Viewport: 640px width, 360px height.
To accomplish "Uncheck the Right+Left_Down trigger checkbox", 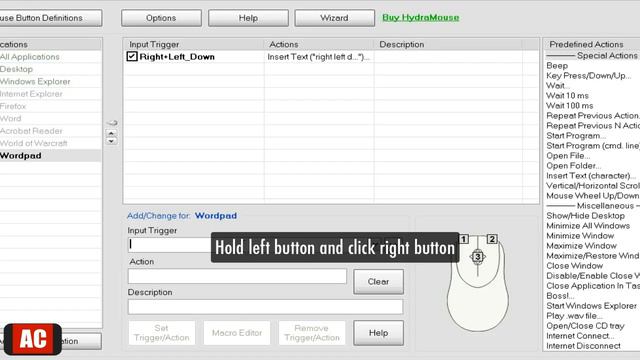I will click(x=131, y=56).
